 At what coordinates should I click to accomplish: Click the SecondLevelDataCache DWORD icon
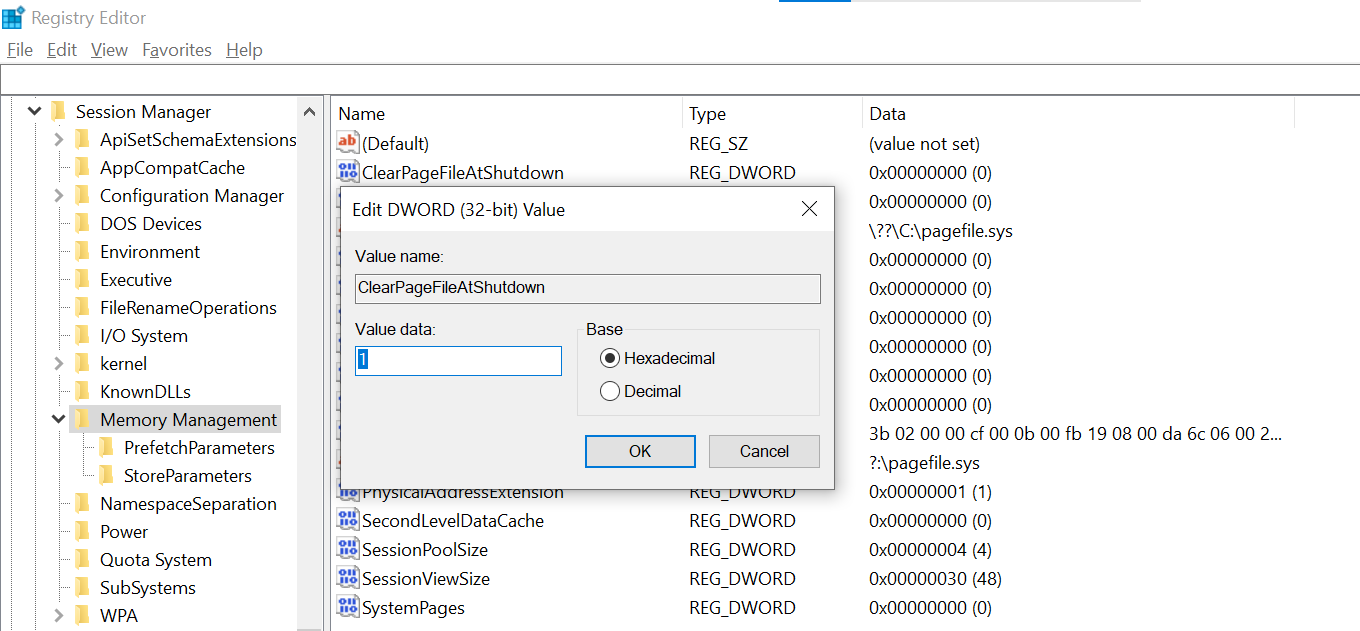click(x=347, y=520)
